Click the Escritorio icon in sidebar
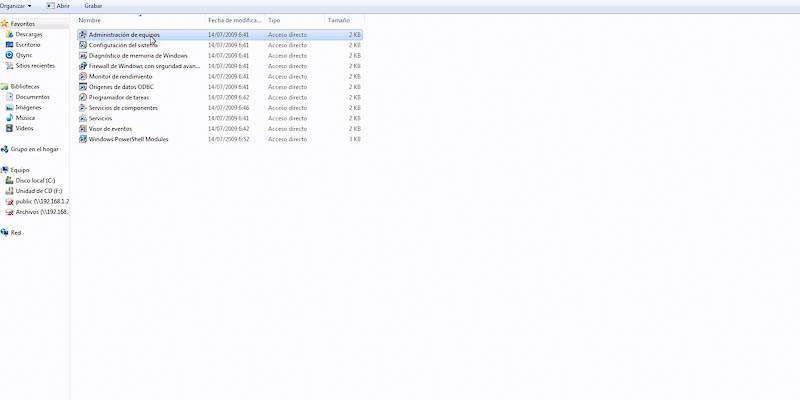The height and width of the screenshot is (400, 800). point(9,45)
